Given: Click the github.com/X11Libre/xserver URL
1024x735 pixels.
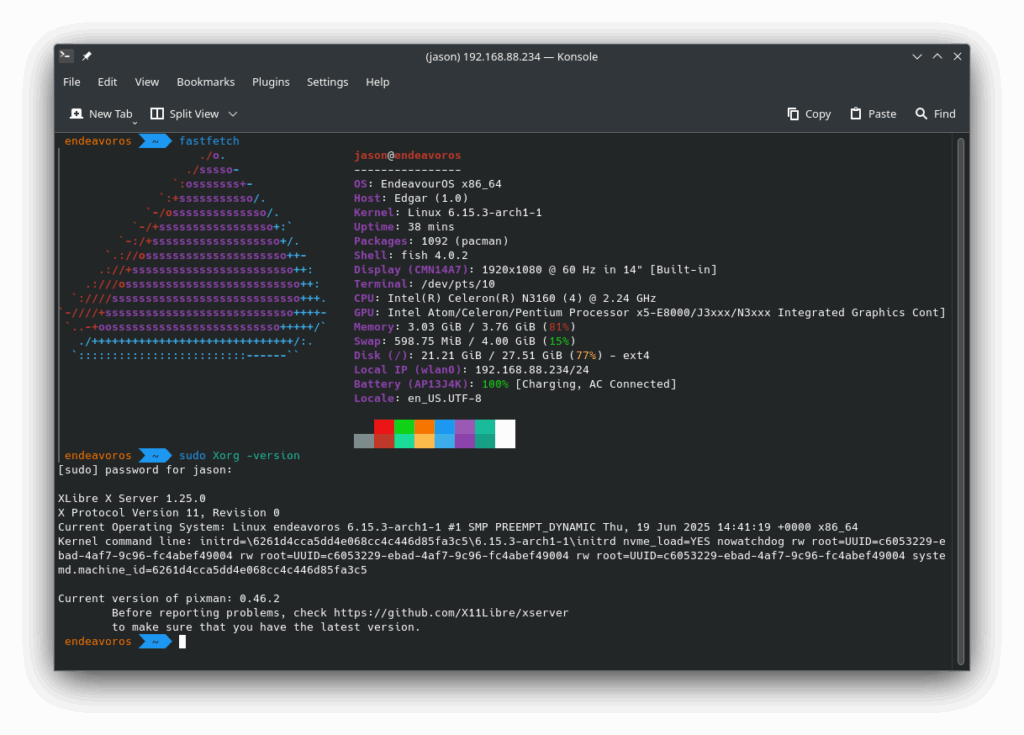Looking at the screenshot, I should point(451,613).
